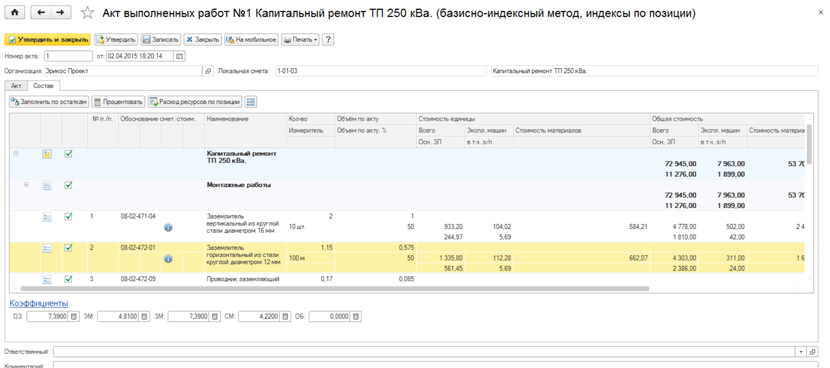Click the Номер акта input field

point(68,56)
